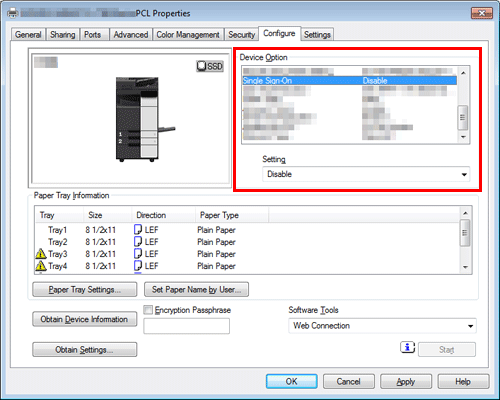This screenshot has width=500, height=400.
Task: Click the printer device illustration
Action: pos(144,119)
